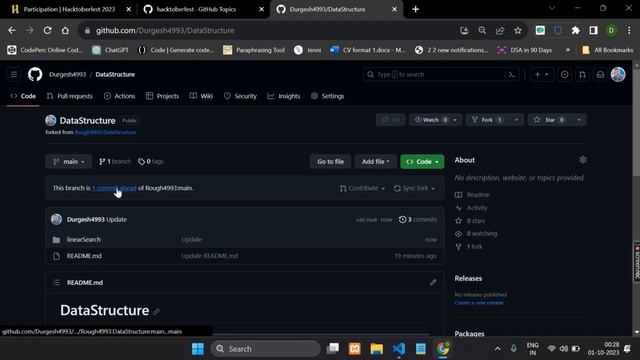The width and height of the screenshot is (640, 360).
Task: Open the Chrome three-dot menu
Action: click(x=629, y=30)
